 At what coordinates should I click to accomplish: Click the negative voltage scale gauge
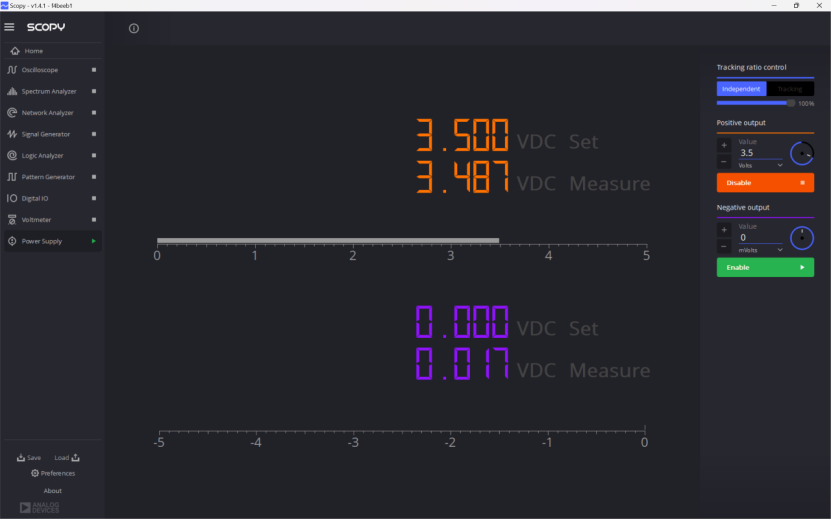click(401, 437)
